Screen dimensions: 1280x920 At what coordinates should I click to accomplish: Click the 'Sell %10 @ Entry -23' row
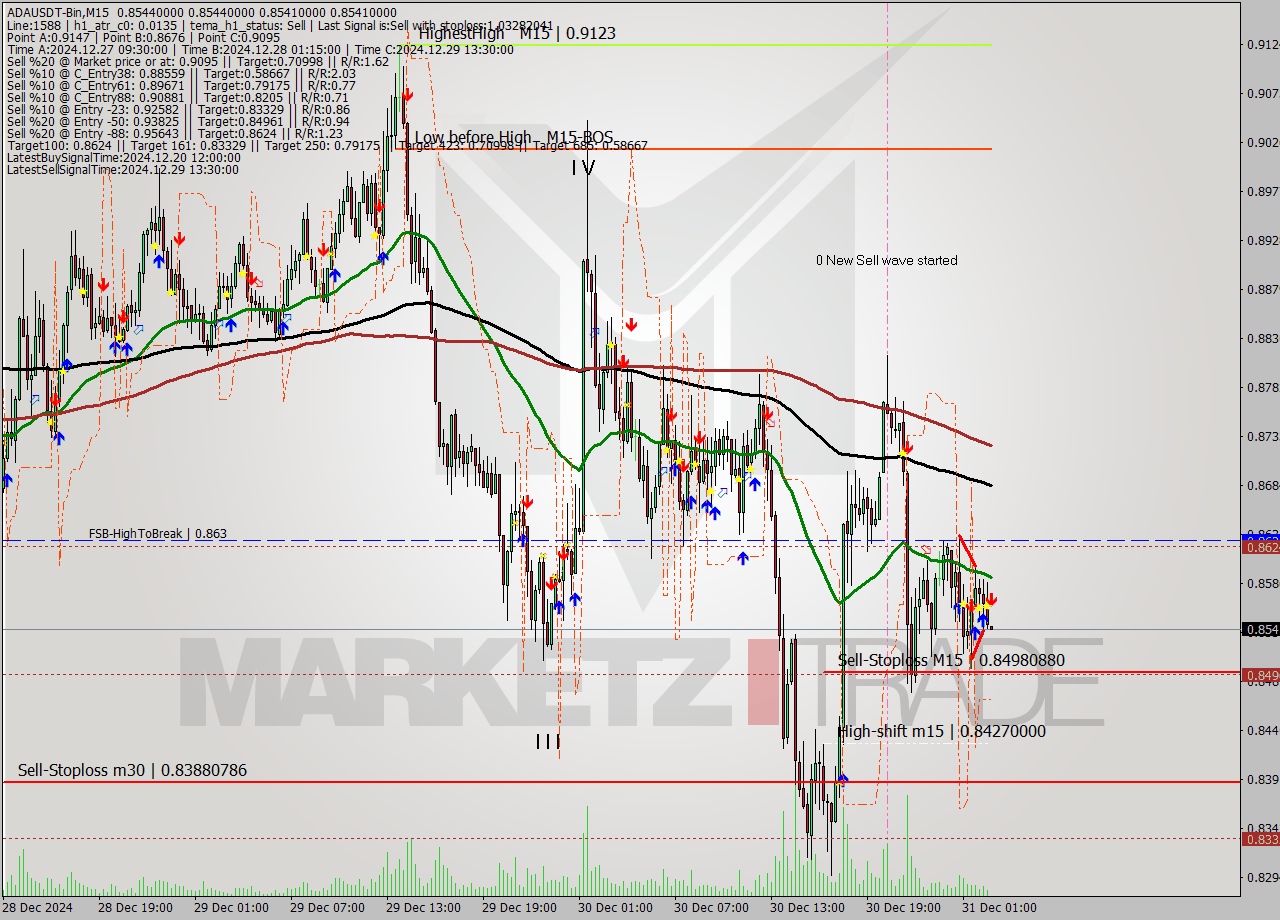click(x=177, y=109)
